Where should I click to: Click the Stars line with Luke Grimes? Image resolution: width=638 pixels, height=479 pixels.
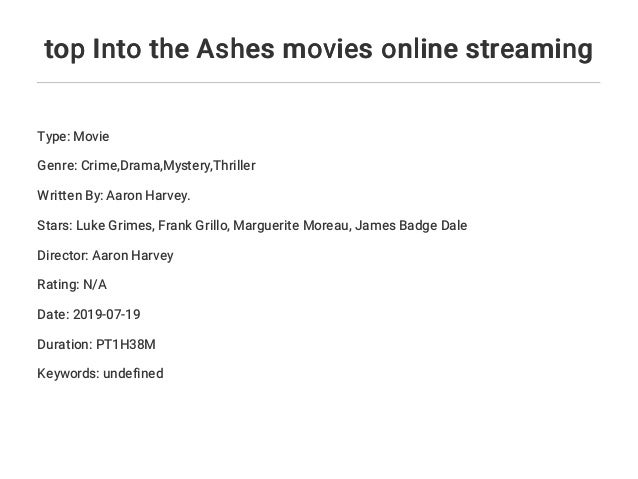(252, 225)
